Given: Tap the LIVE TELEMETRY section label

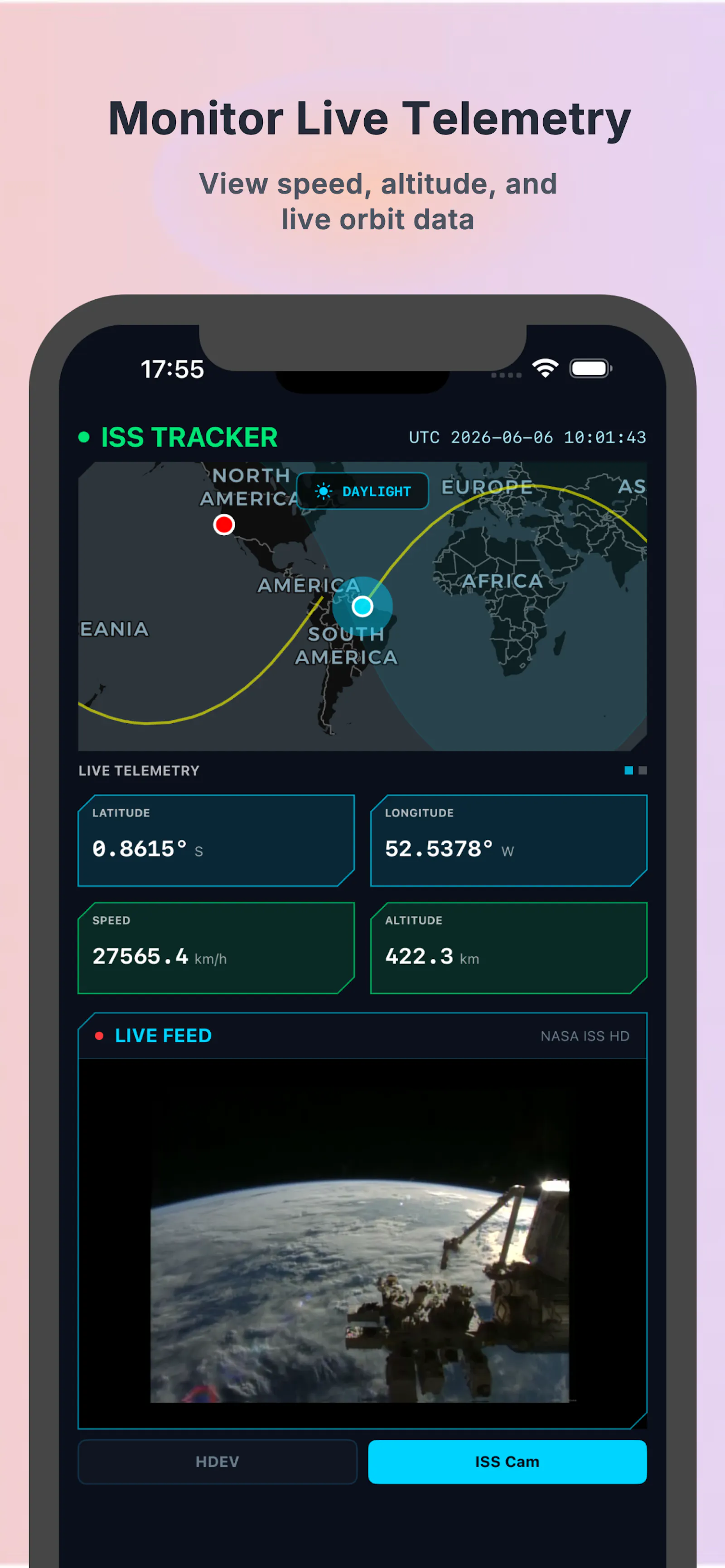Looking at the screenshot, I should (x=139, y=770).
